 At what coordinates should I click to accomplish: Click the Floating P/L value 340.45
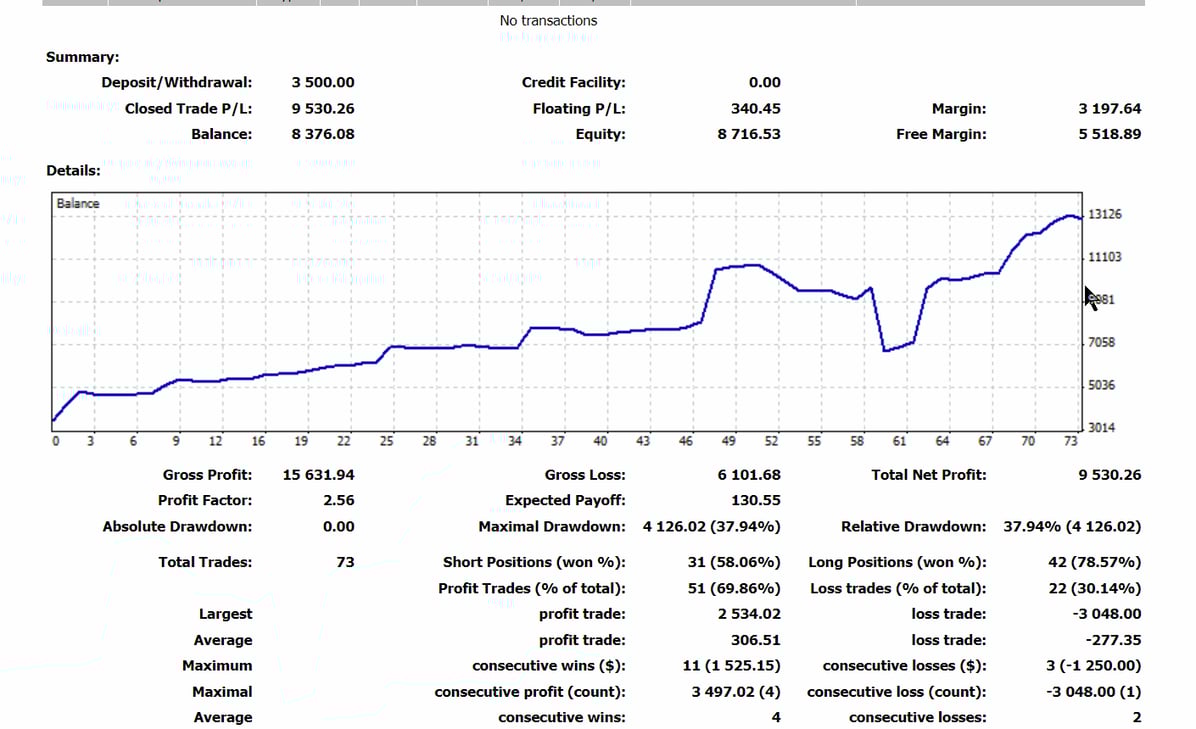point(755,109)
